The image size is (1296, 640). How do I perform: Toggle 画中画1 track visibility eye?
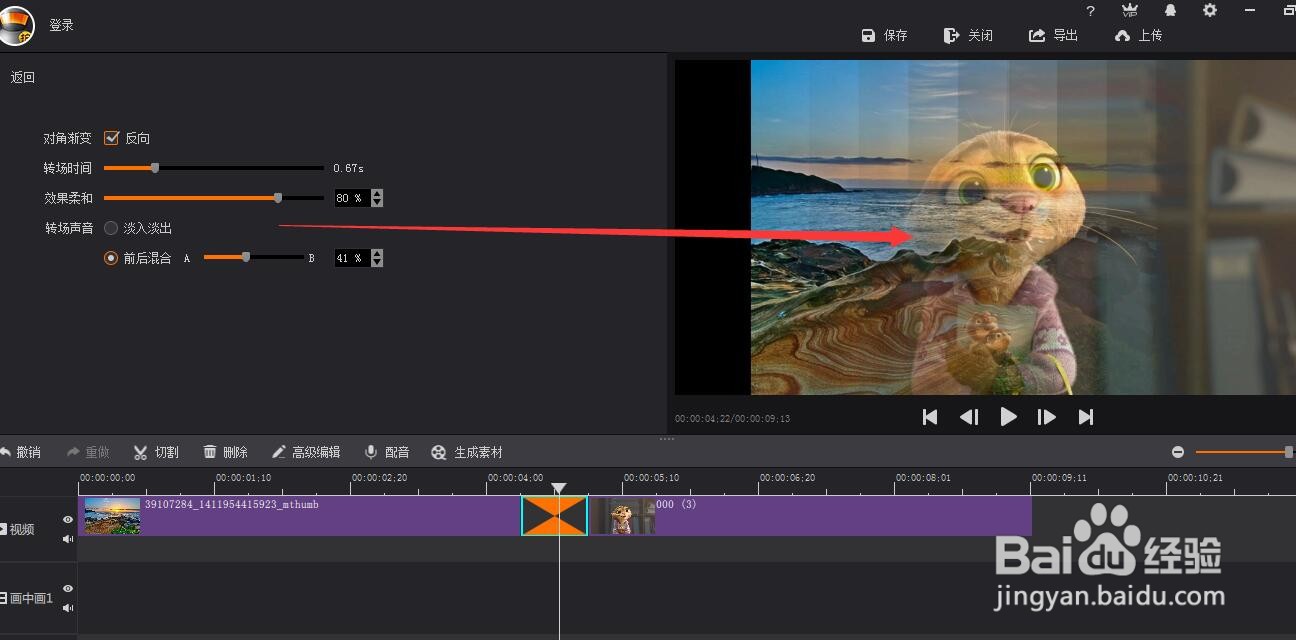coord(68,589)
